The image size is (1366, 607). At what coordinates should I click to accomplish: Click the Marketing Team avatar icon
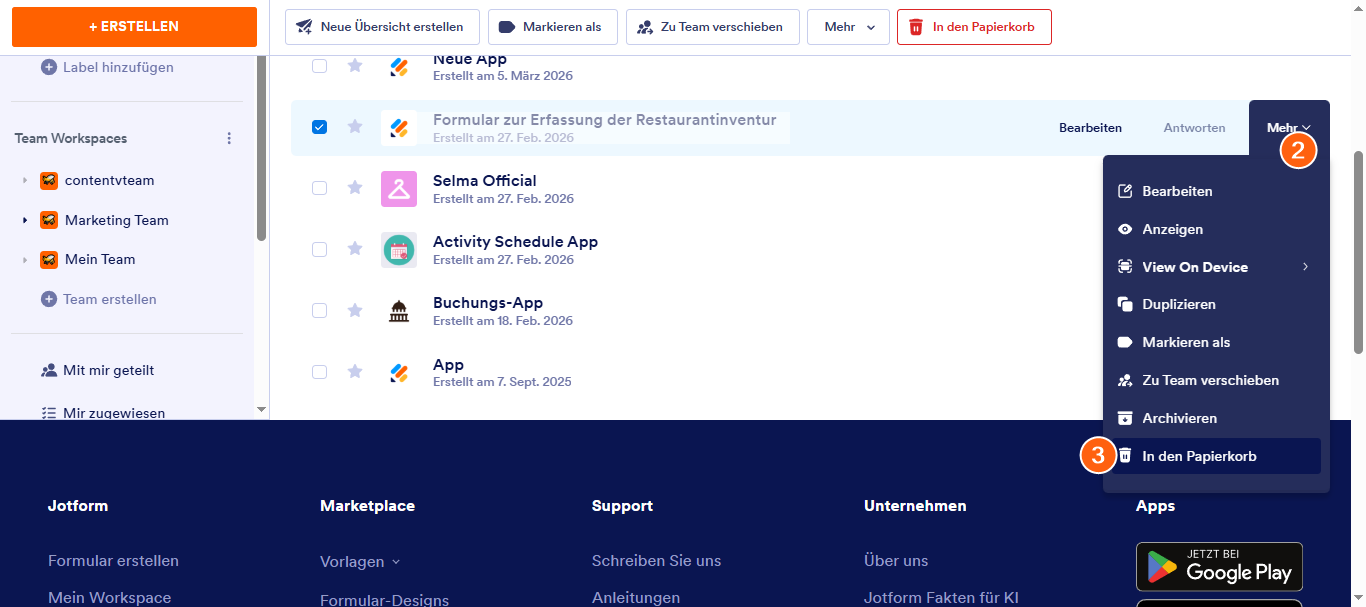click(x=49, y=220)
